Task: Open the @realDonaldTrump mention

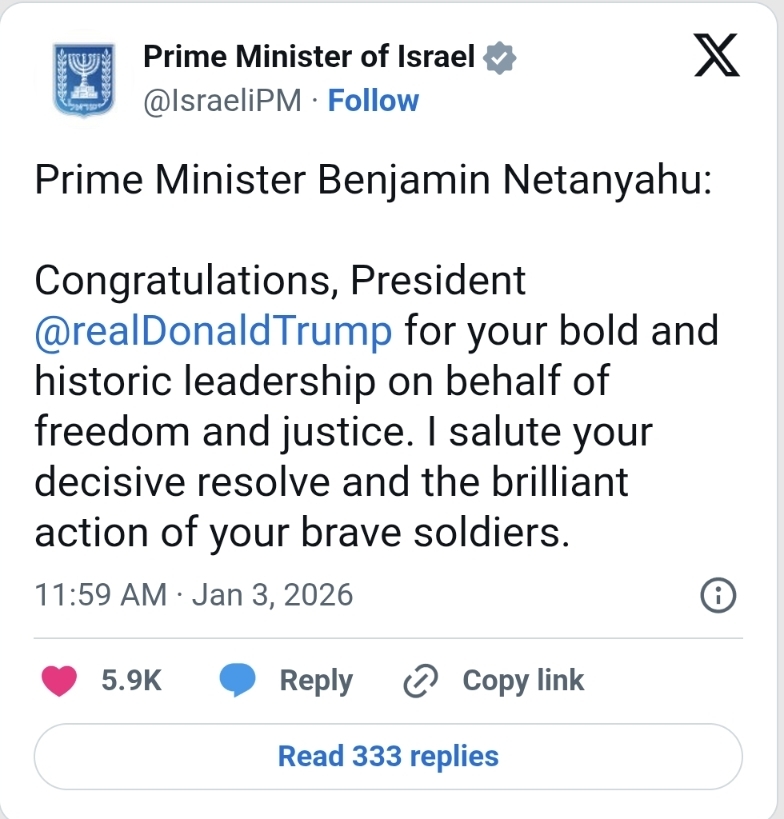Action: coord(213,331)
